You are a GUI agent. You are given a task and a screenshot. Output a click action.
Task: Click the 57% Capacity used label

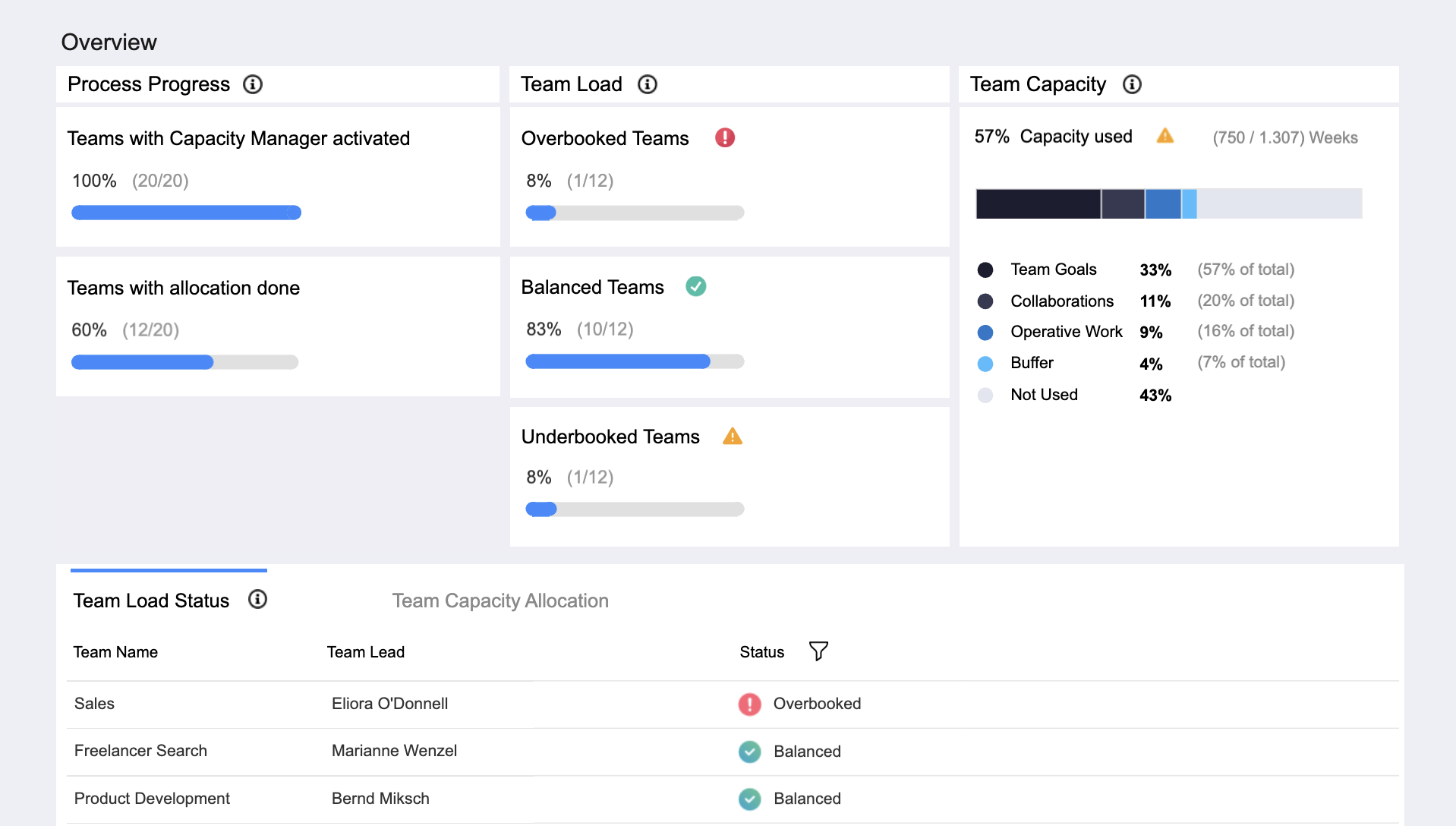click(1053, 137)
